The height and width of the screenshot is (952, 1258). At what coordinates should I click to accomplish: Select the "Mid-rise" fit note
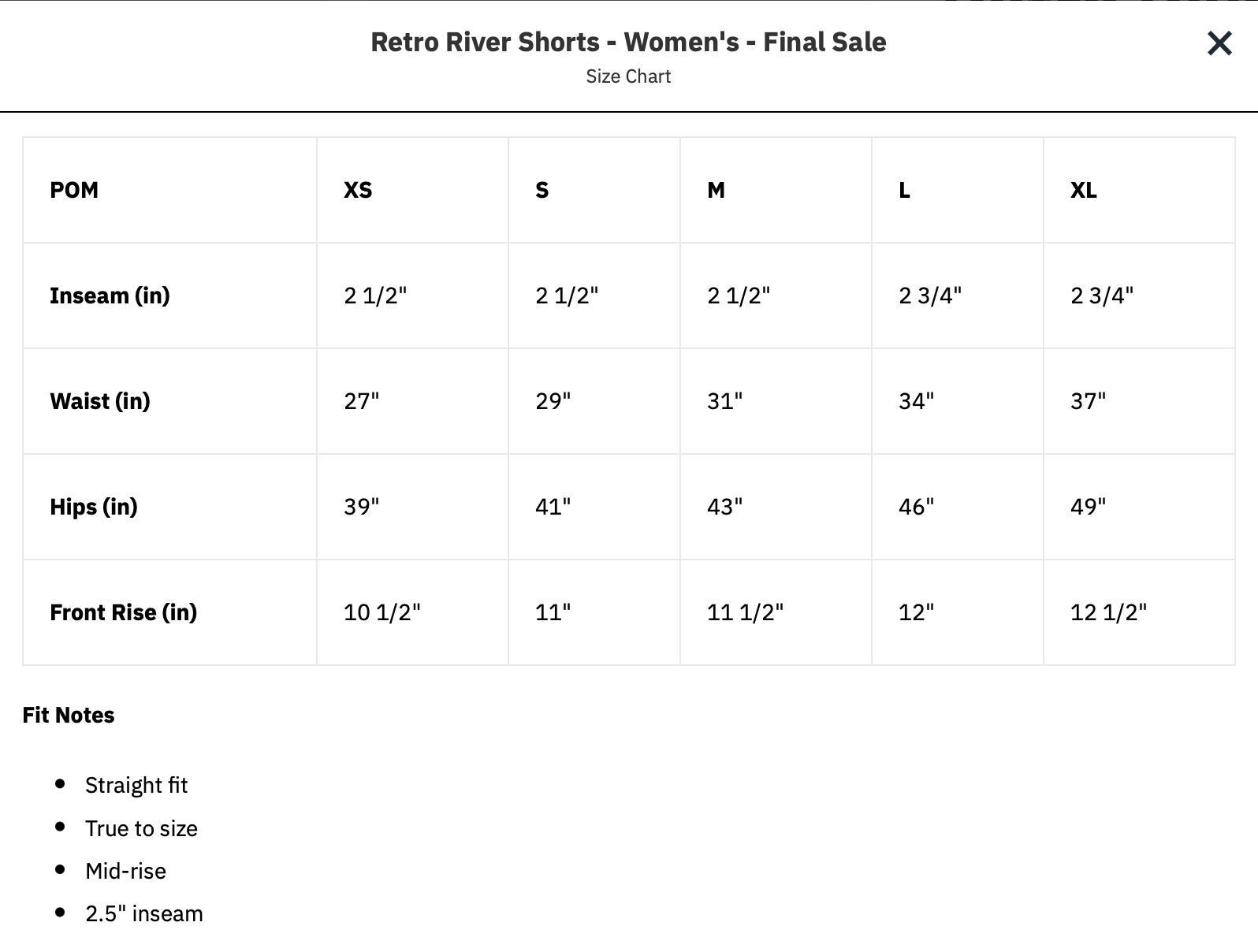pos(125,871)
